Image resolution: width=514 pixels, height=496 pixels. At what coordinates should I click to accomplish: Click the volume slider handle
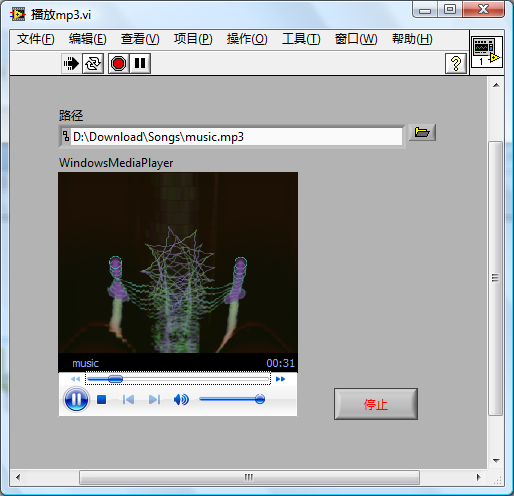(x=260, y=399)
